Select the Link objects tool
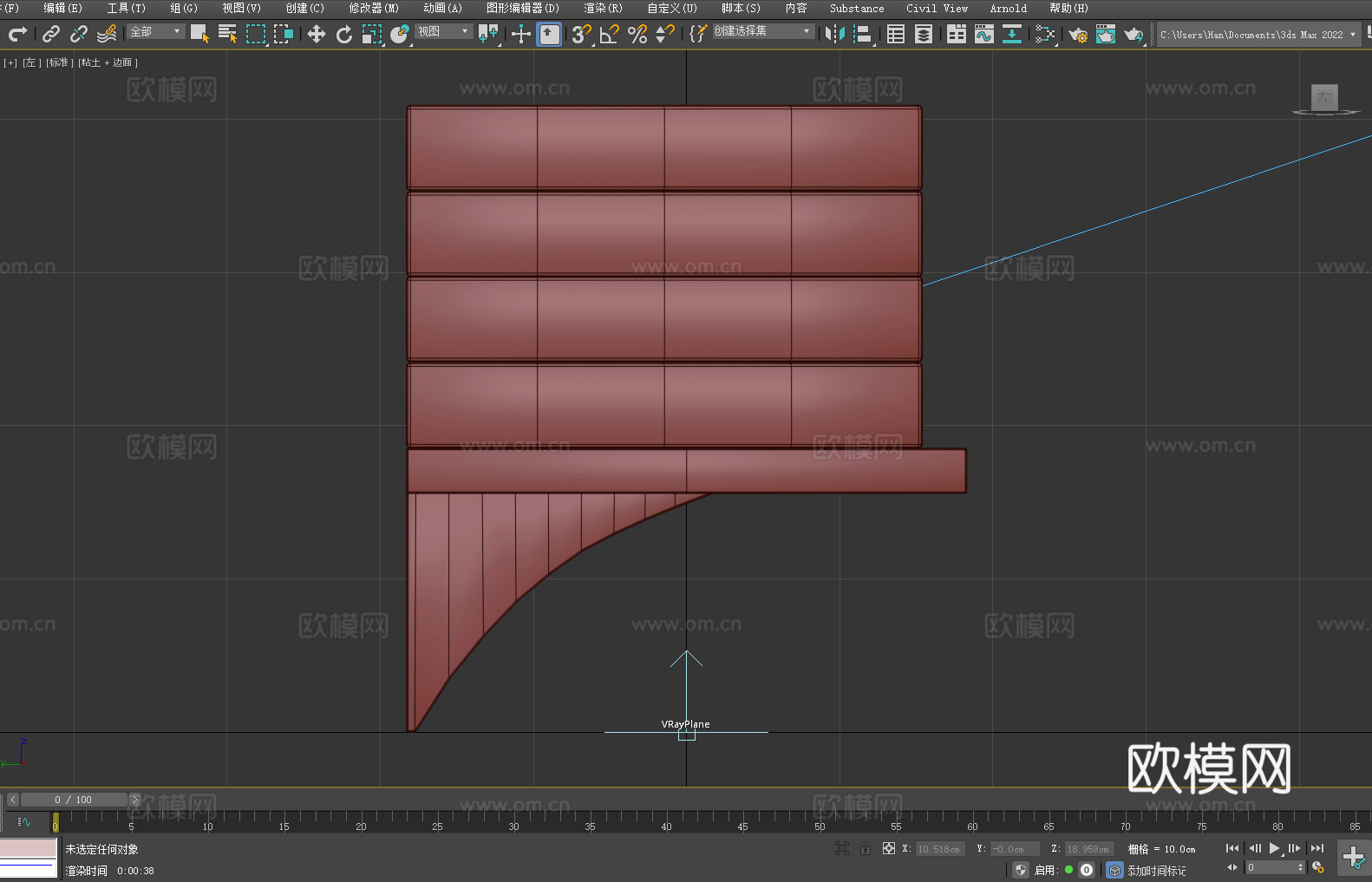 [x=51, y=34]
